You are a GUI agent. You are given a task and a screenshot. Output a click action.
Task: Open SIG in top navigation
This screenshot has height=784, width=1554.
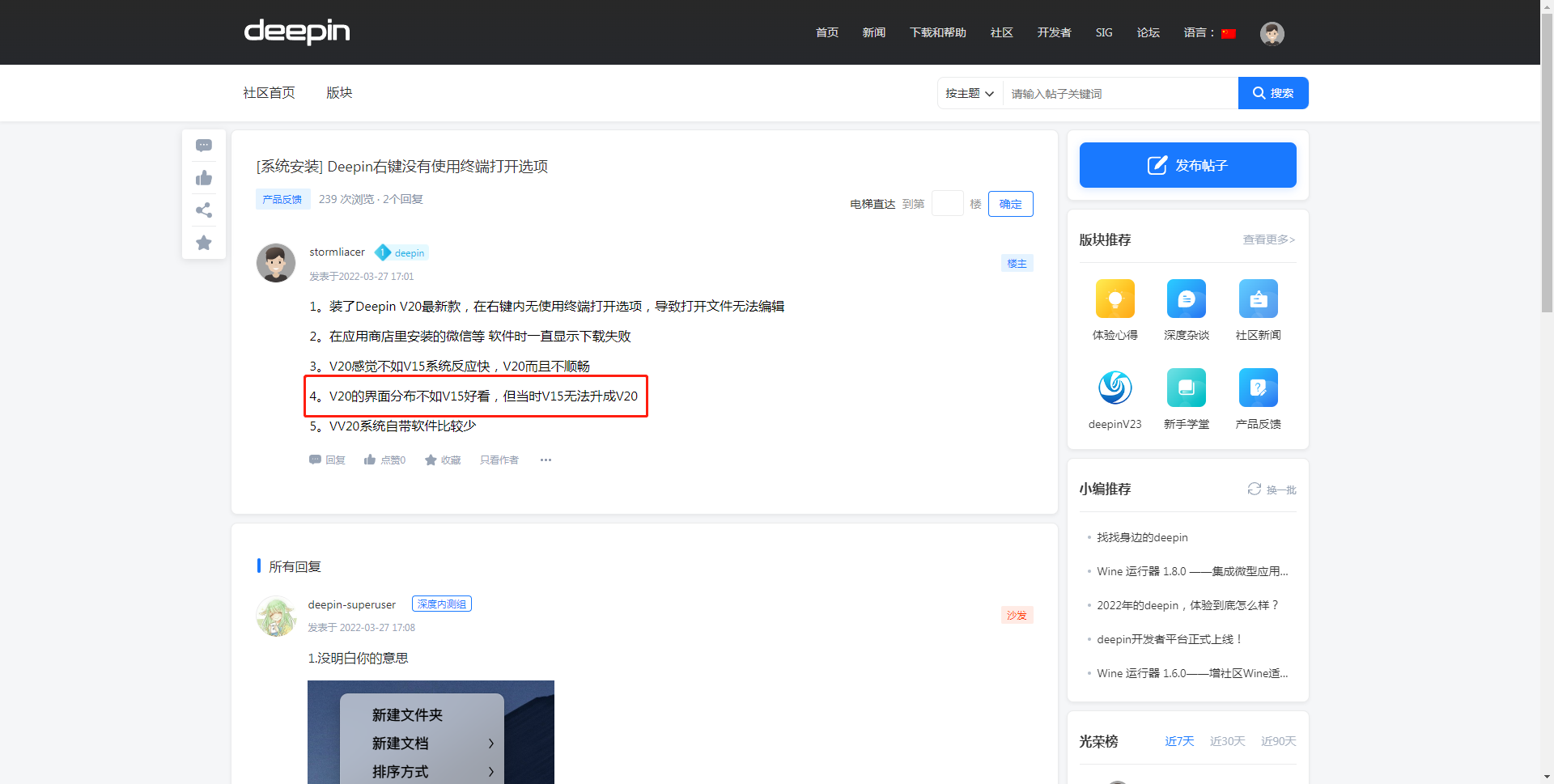pos(1104,32)
